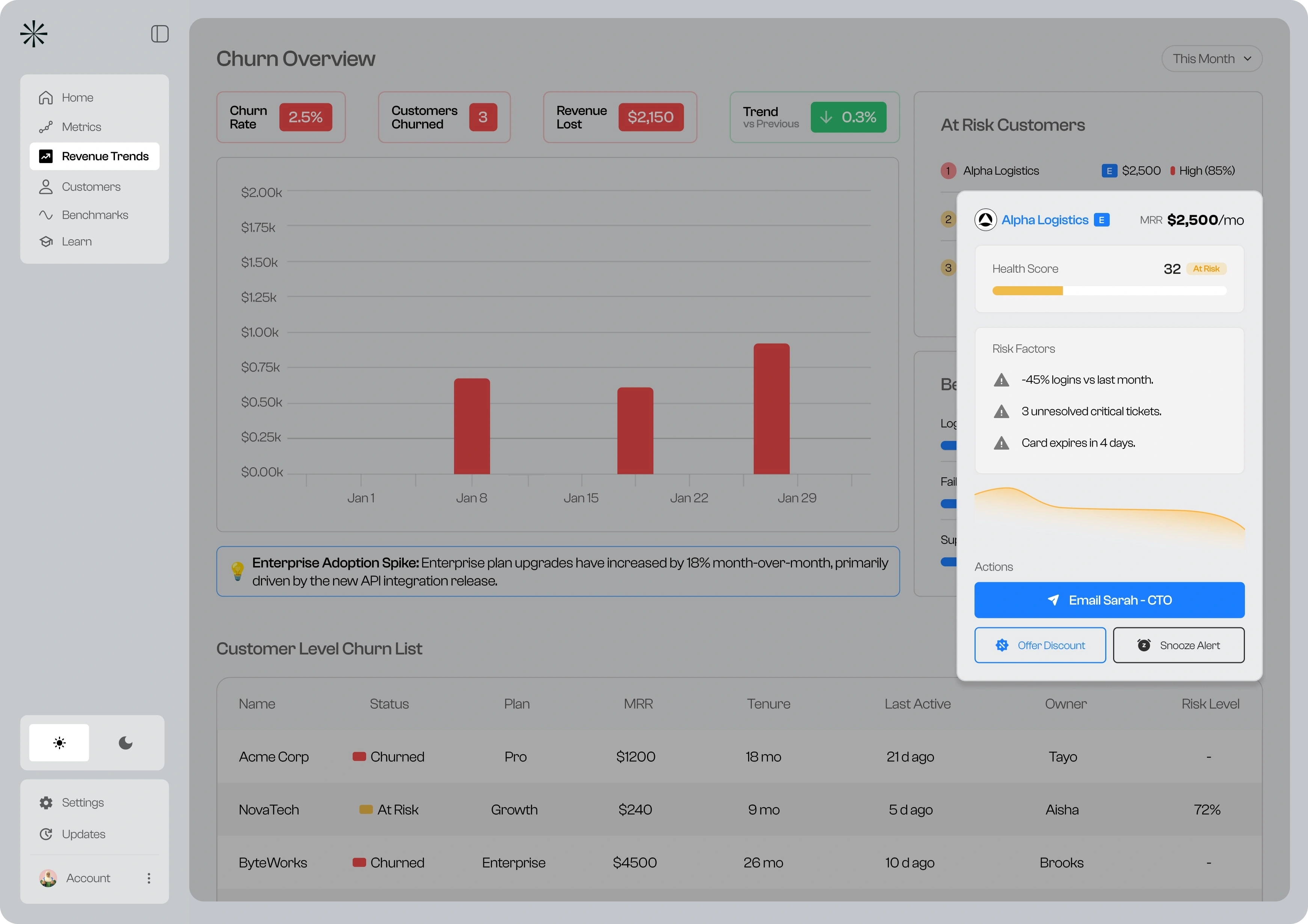Image resolution: width=1308 pixels, height=924 pixels.
Task: Click the asterisk app logo
Action: point(34,34)
